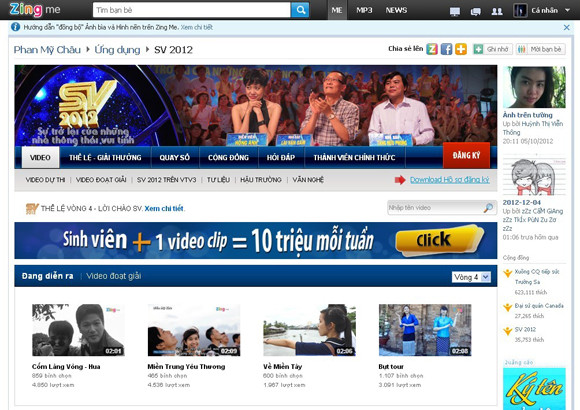Image resolution: width=580 pixels, height=410 pixels.
Task: Select HẬU TRƯỜNG submenu item
Action: pyautogui.click(x=261, y=180)
